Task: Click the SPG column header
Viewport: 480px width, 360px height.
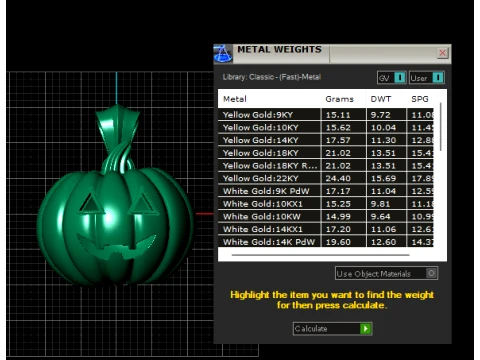Action: (420, 99)
